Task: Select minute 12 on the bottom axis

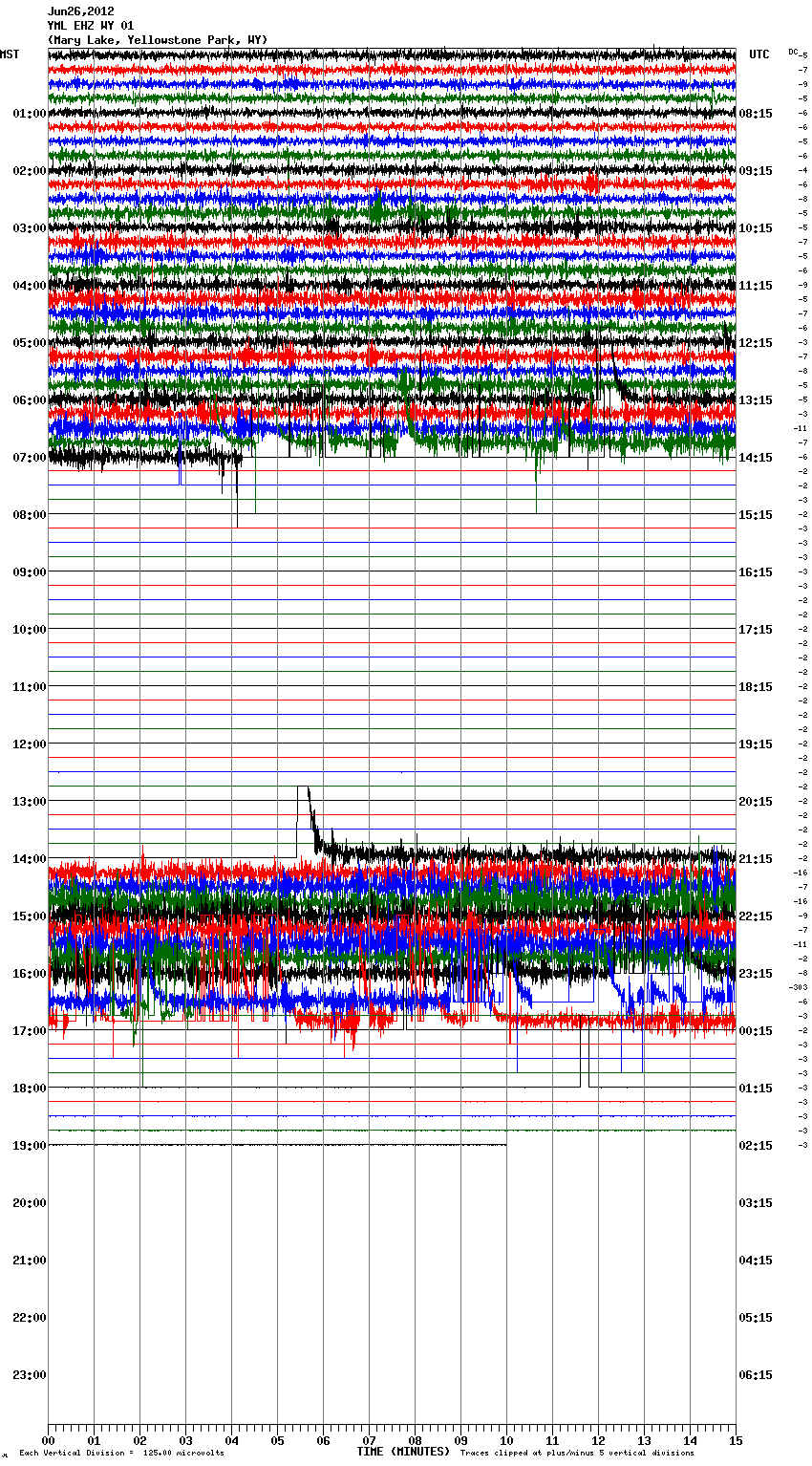Action: coord(598,1440)
